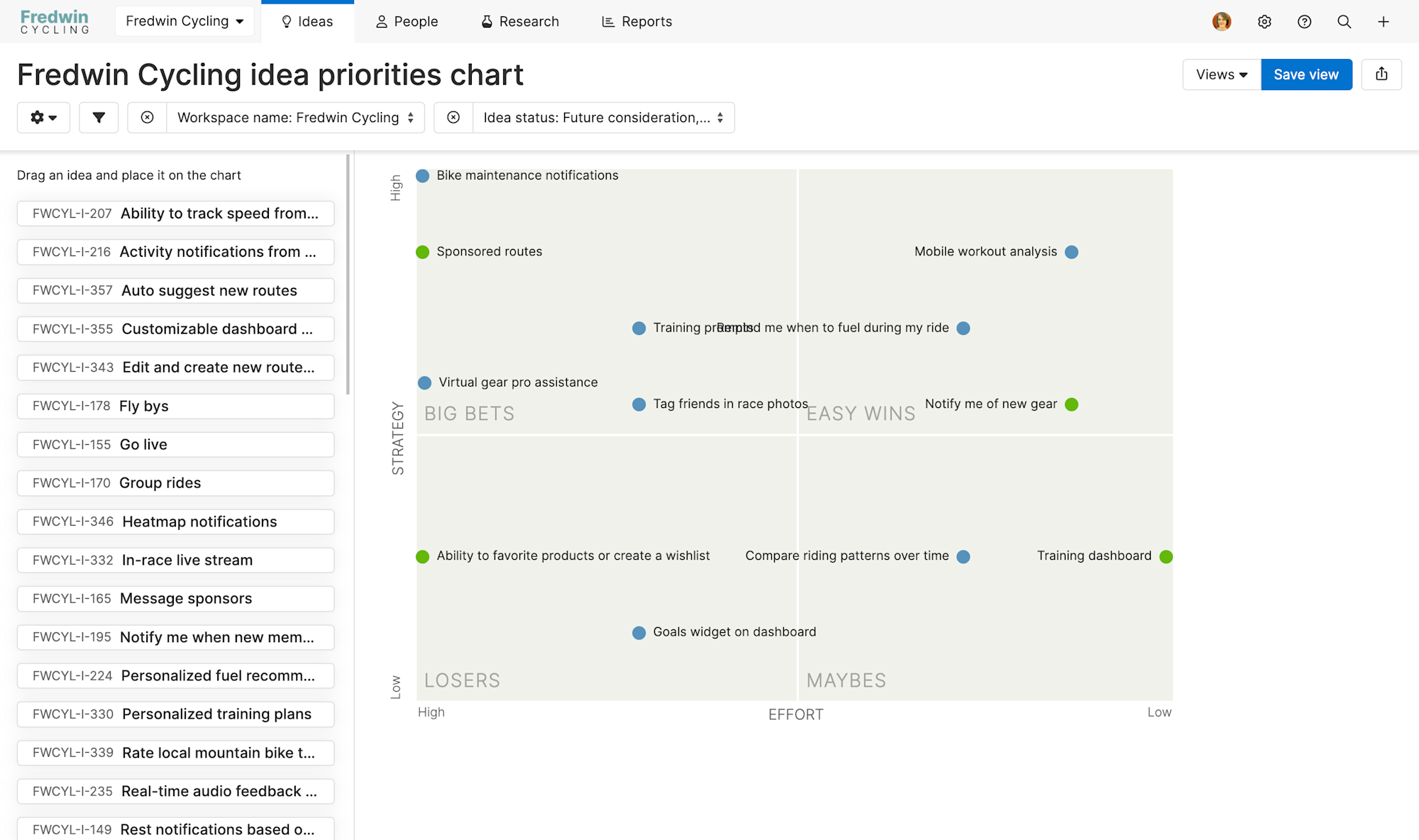Click the ideas list scrollbar
This screenshot has width=1419, height=840.
[348, 274]
